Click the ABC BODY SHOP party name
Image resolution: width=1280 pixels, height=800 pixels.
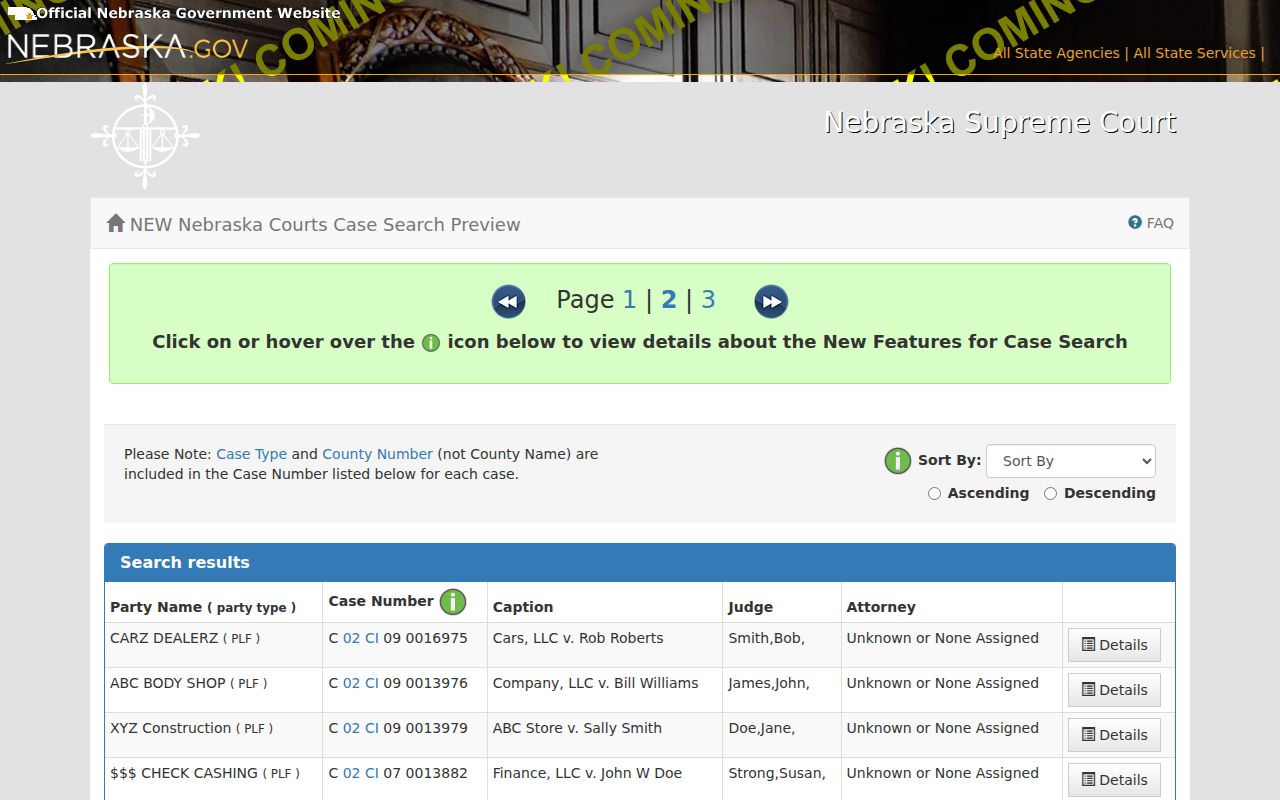click(168, 683)
